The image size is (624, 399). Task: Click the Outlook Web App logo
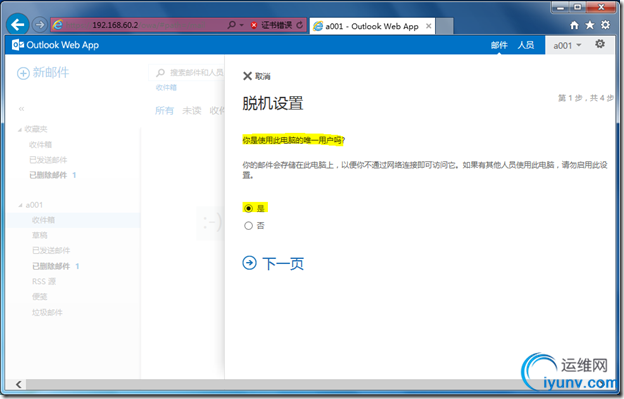[x=55, y=45]
